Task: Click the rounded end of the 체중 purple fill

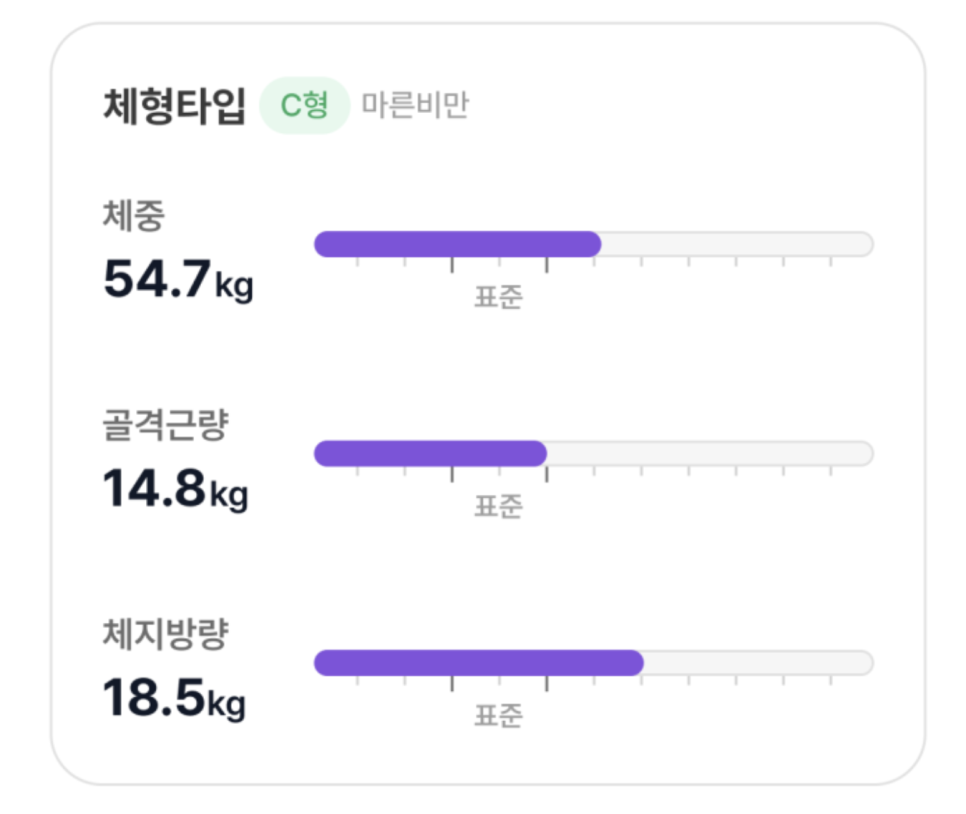Action: tap(593, 244)
